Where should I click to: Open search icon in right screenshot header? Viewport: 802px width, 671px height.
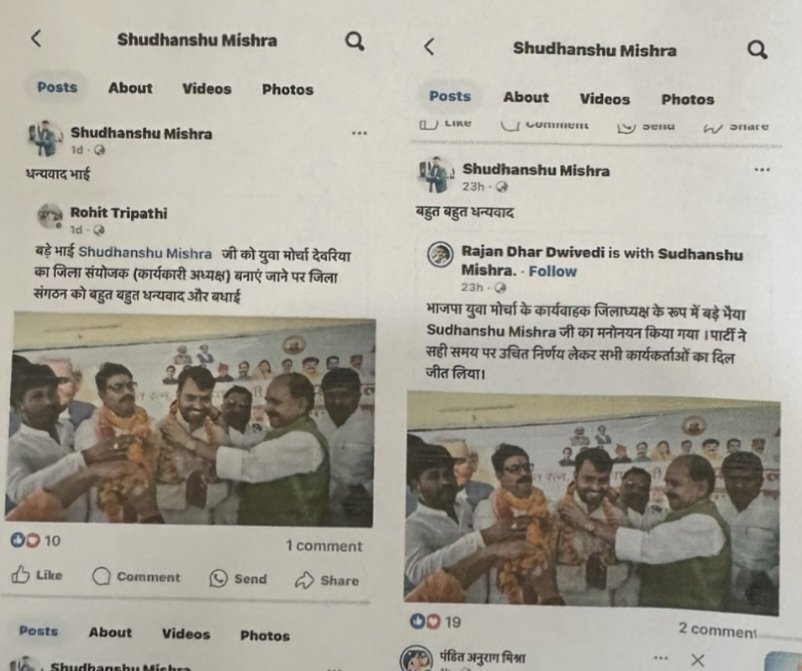point(757,50)
